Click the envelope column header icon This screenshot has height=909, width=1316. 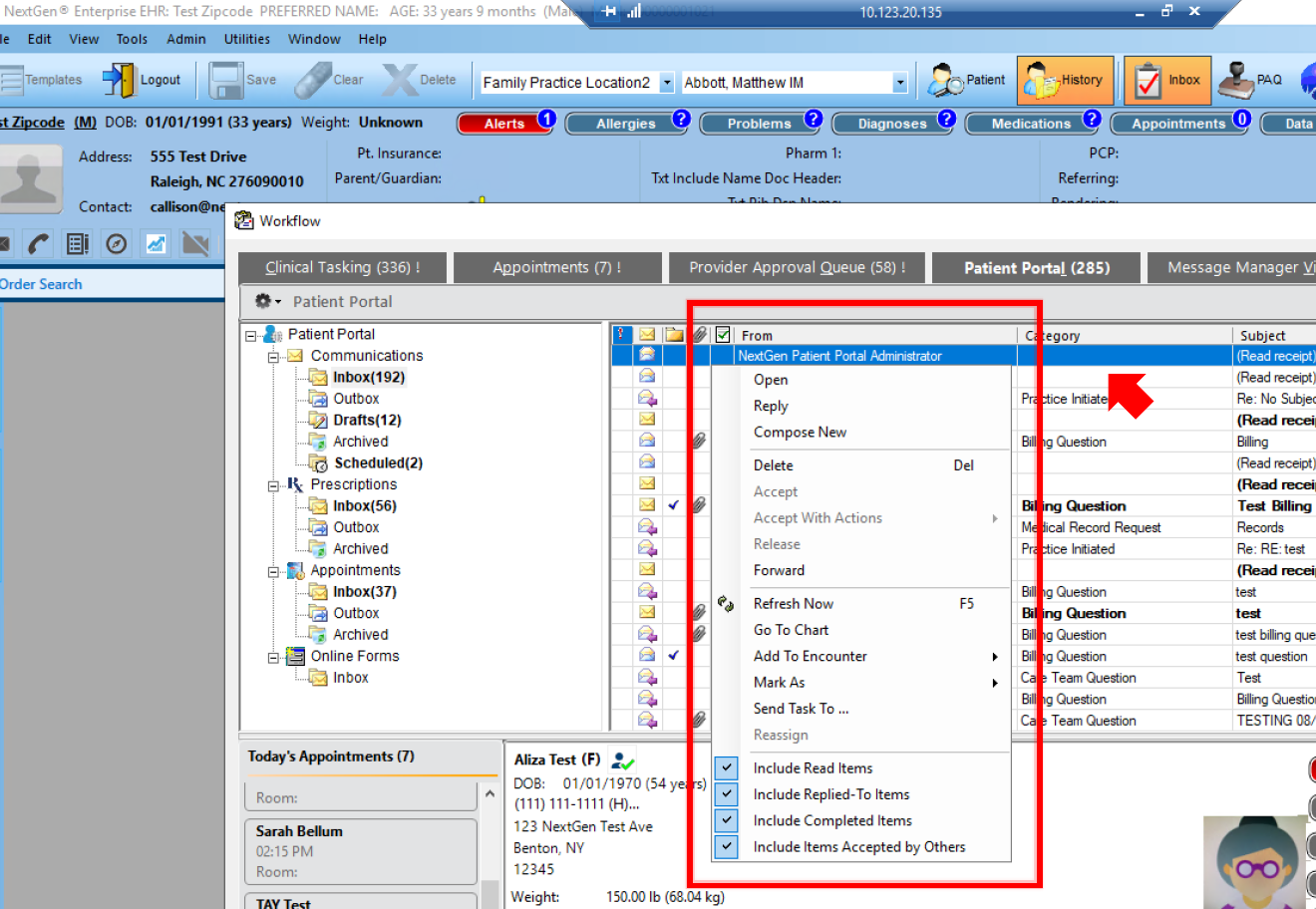(647, 335)
